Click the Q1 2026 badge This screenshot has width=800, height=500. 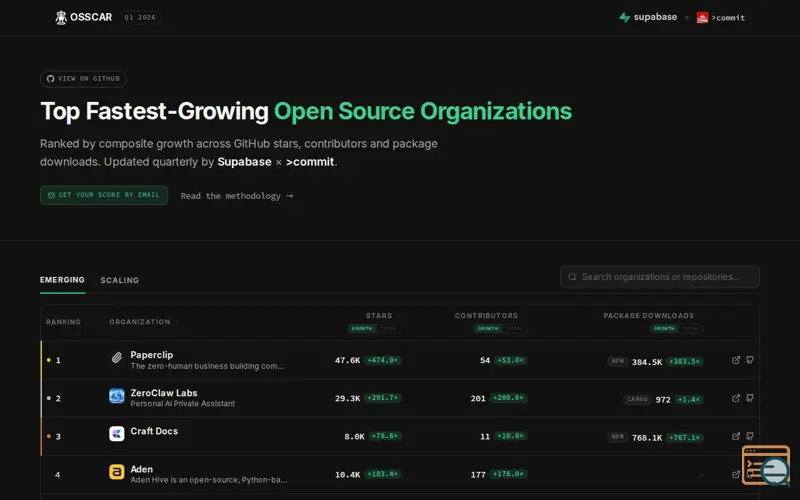click(x=140, y=17)
